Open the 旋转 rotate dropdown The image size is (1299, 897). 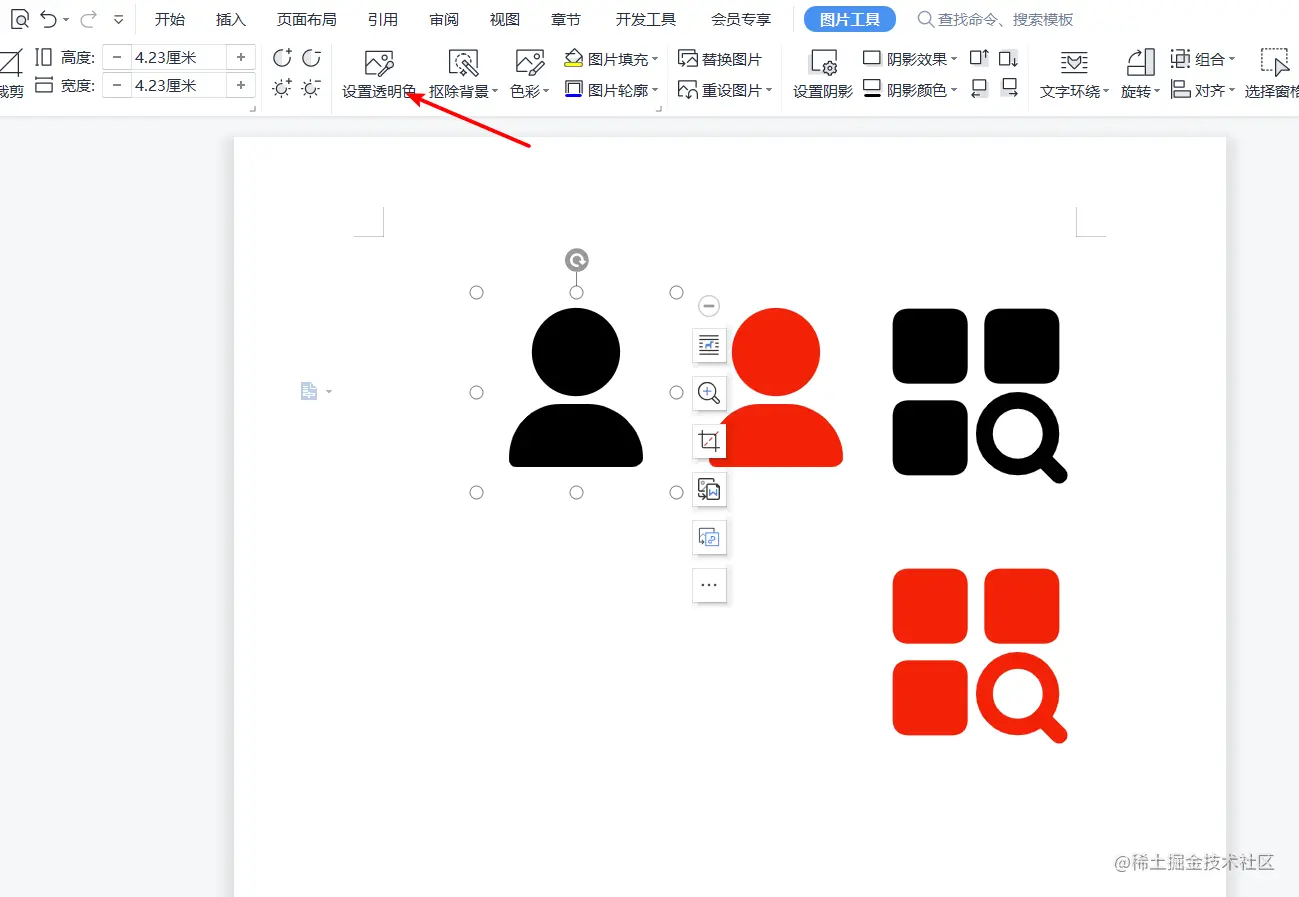[1140, 75]
